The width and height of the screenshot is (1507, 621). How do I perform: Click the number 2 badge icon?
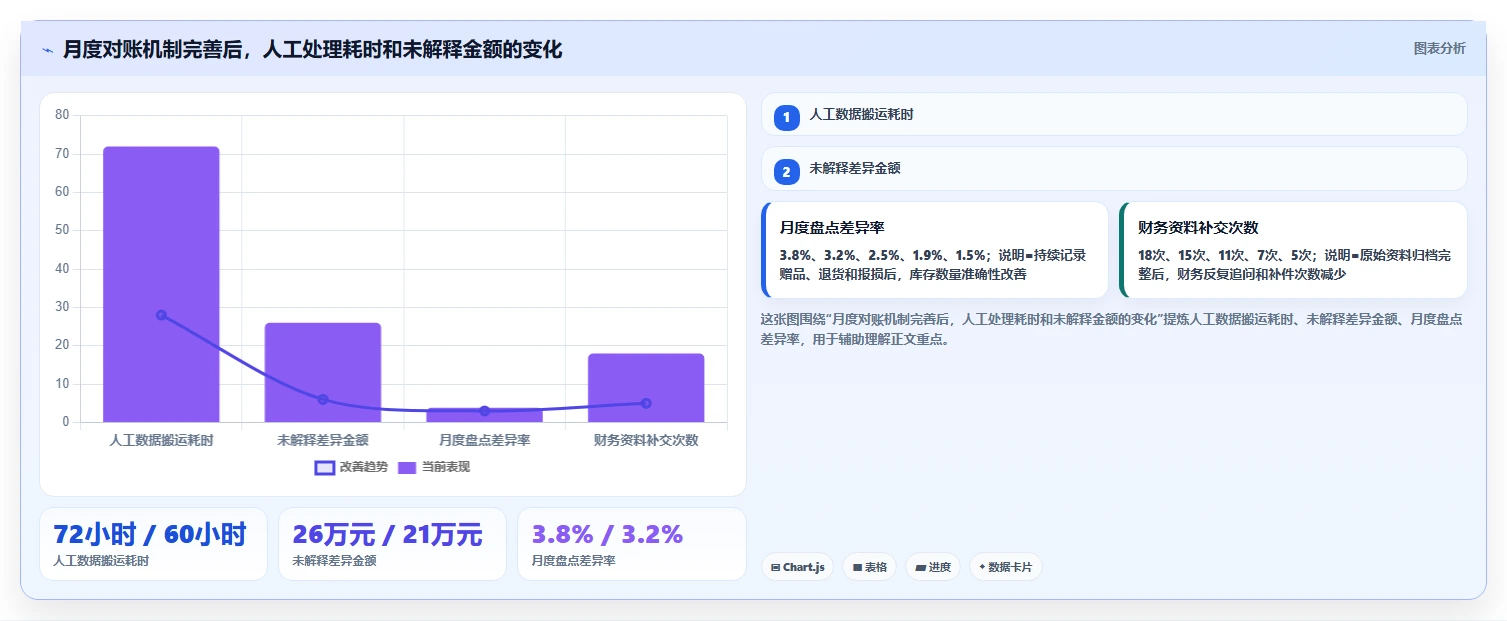786,172
